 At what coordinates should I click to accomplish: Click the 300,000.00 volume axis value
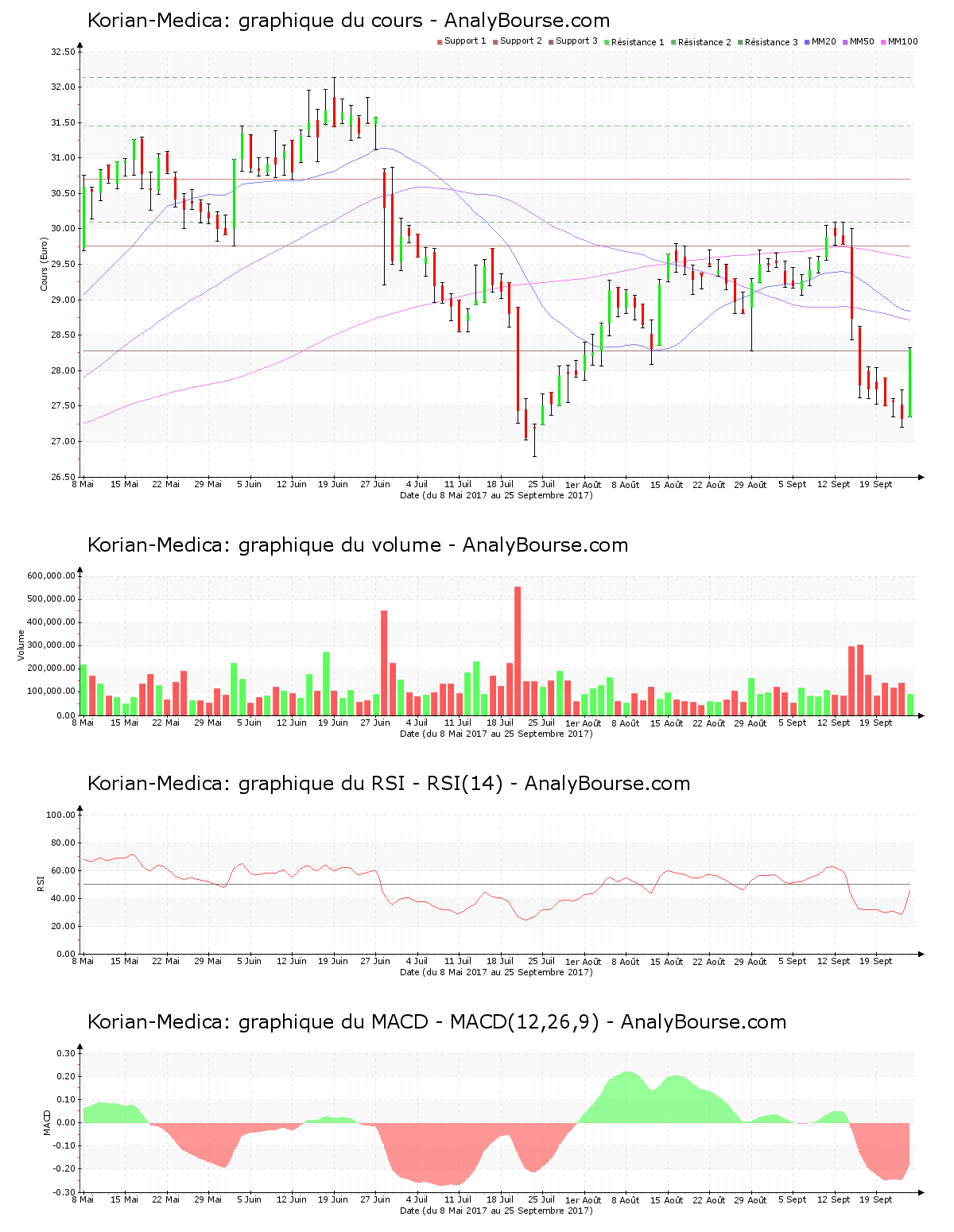click(x=52, y=645)
